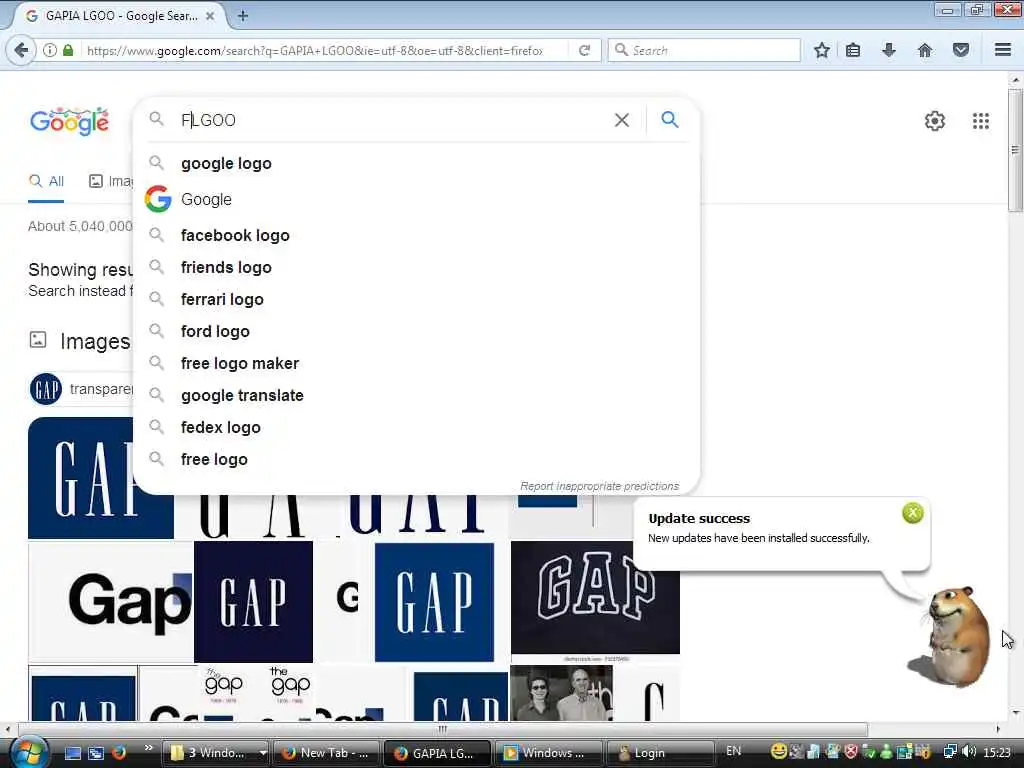Screen dimensions: 1024x768
Task: Choose the facebook logo suggestion
Action: 417,235
